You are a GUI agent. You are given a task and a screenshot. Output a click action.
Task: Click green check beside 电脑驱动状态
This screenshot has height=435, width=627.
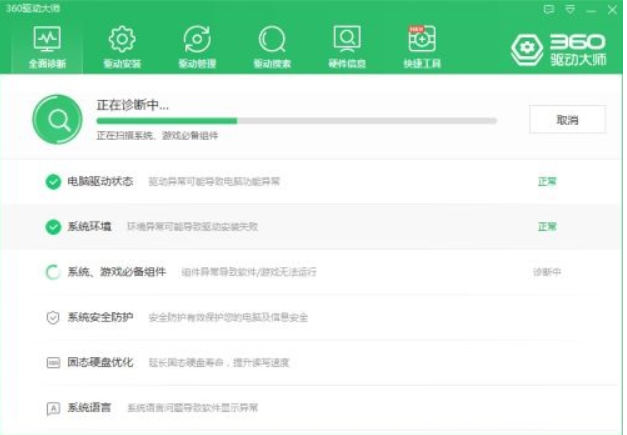53,182
